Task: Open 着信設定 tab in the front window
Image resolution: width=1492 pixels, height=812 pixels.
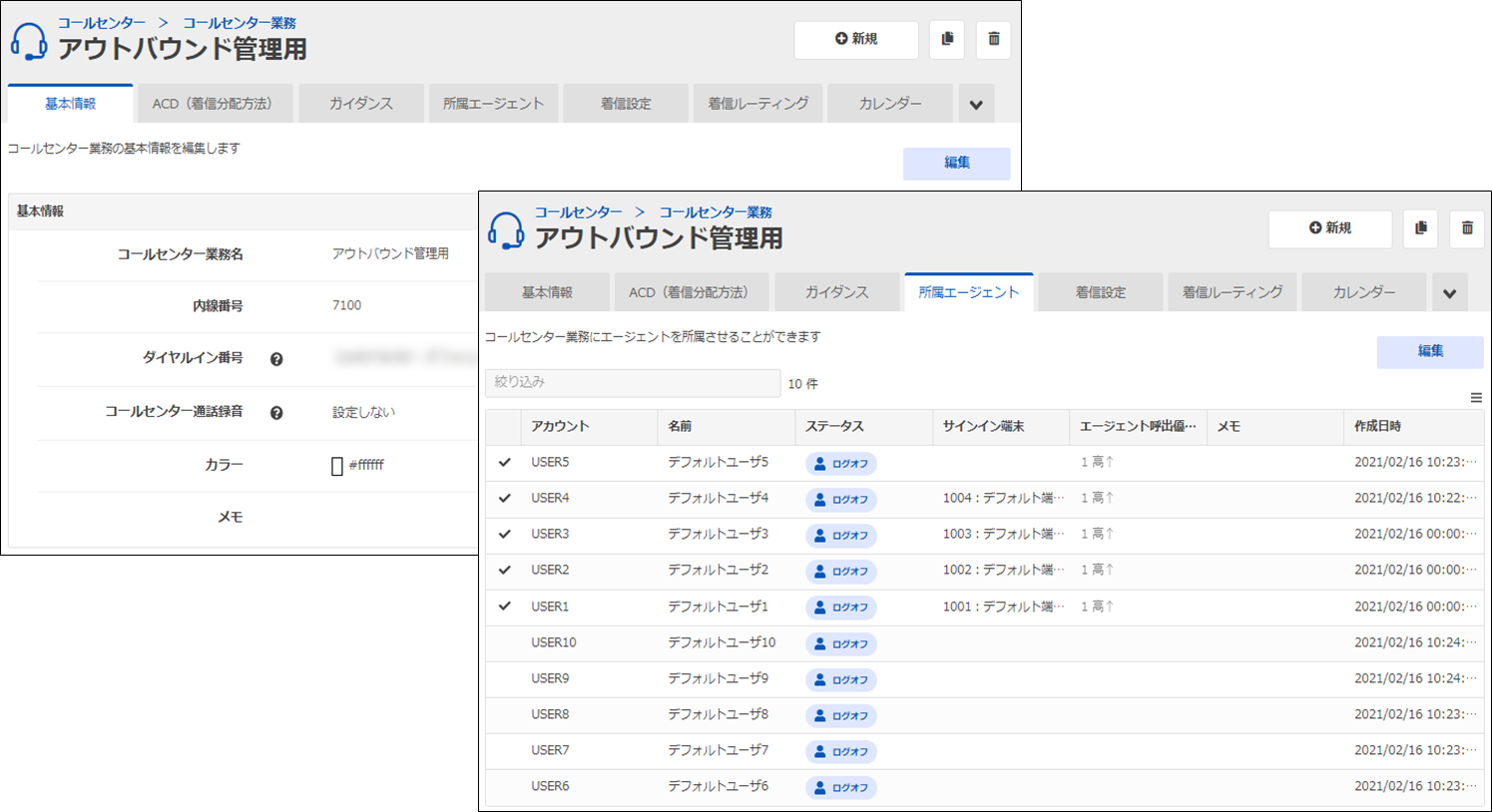Action: [x=1101, y=292]
